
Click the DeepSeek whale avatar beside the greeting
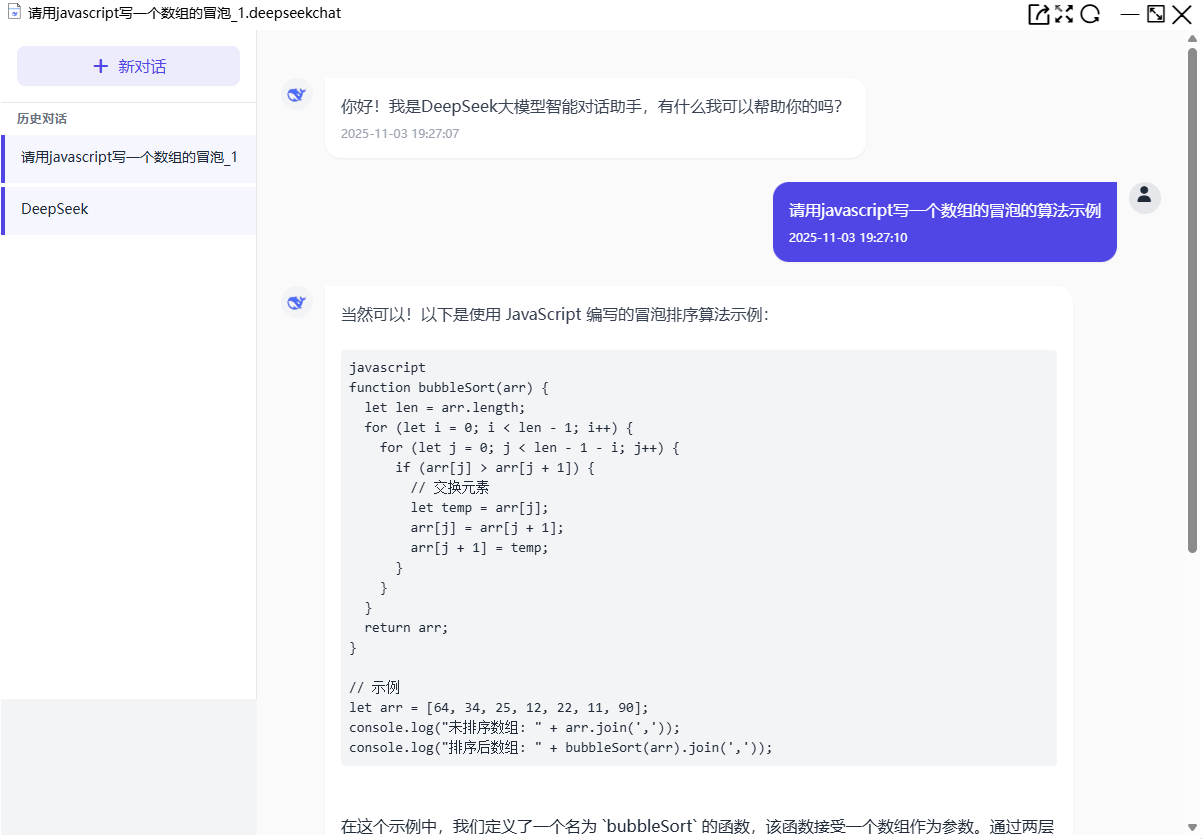click(x=296, y=95)
